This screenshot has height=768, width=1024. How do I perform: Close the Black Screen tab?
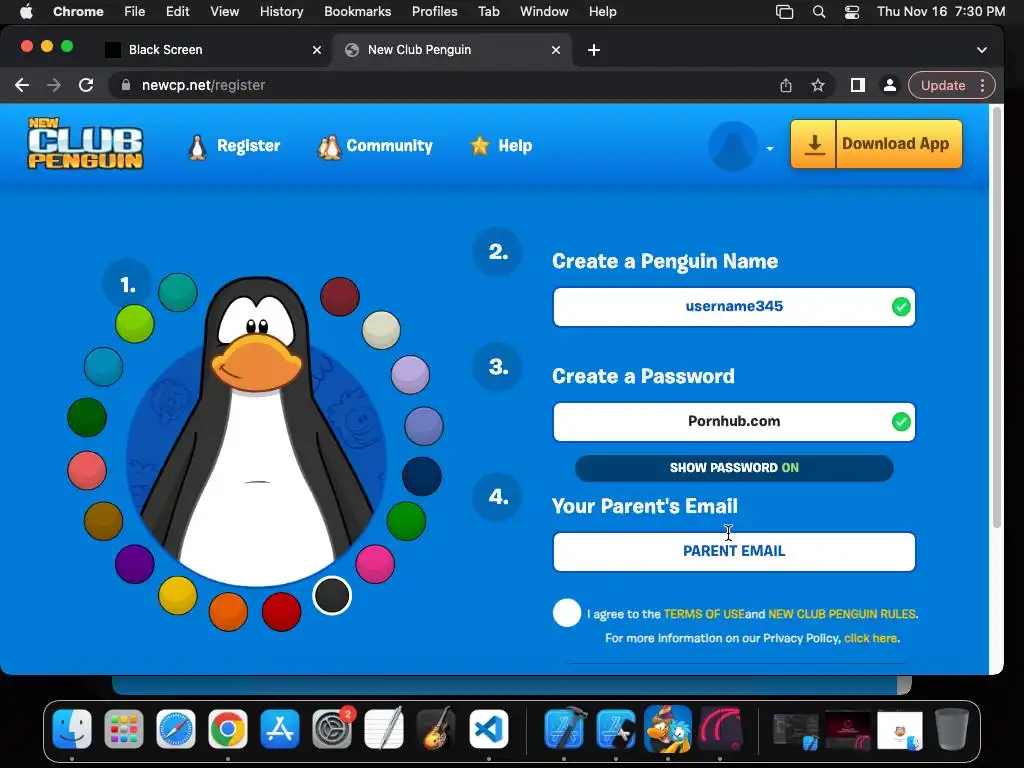pyautogui.click(x=317, y=50)
